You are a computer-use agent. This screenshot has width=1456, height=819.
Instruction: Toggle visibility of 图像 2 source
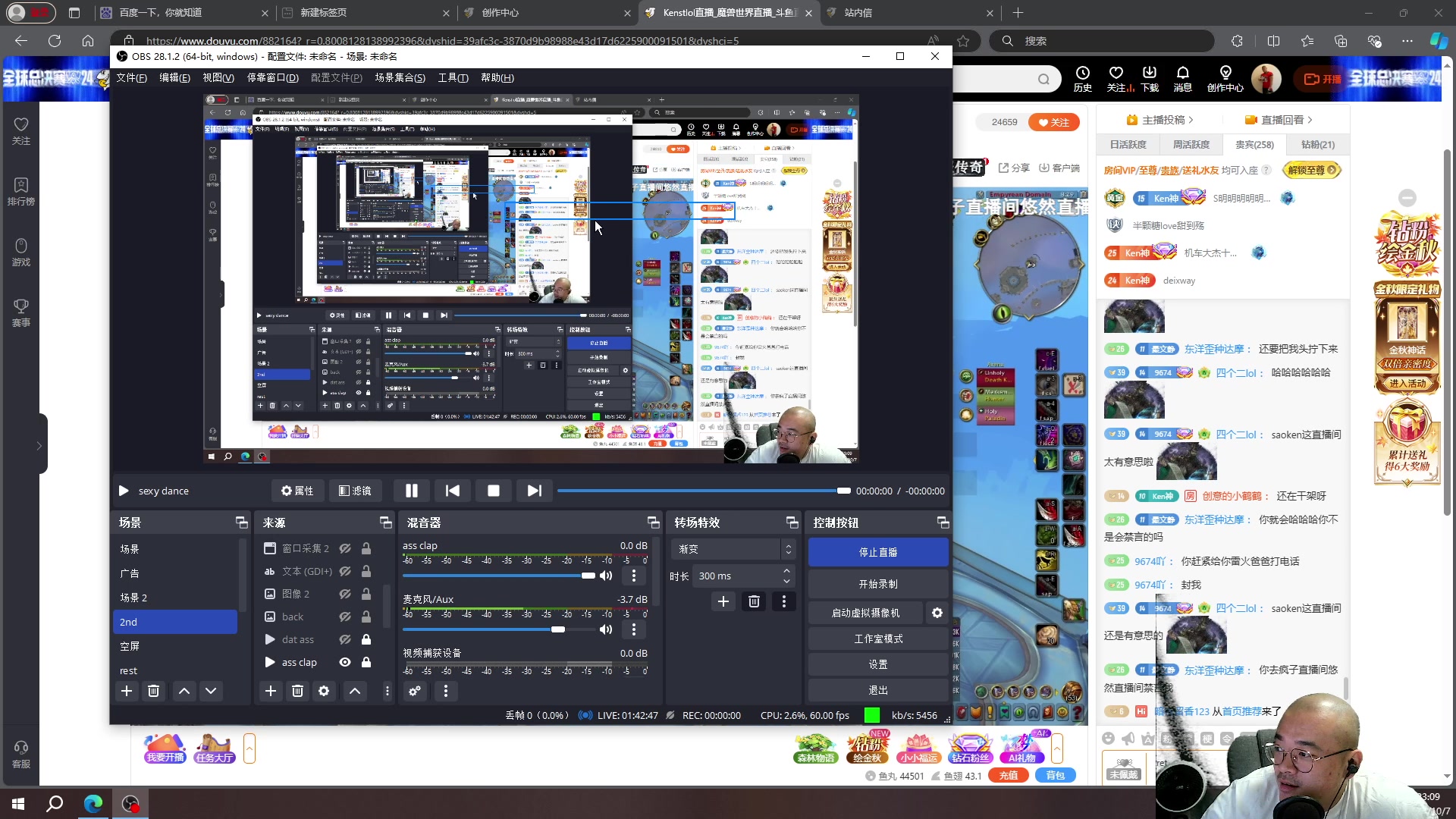(345, 594)
